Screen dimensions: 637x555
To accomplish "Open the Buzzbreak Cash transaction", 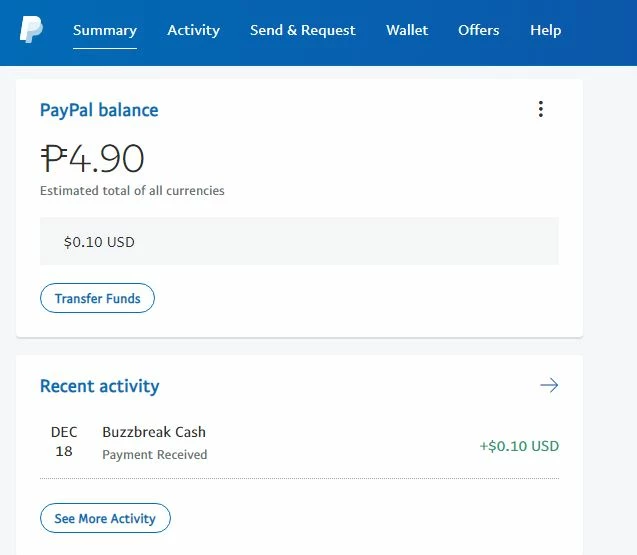I will (154, 432).
